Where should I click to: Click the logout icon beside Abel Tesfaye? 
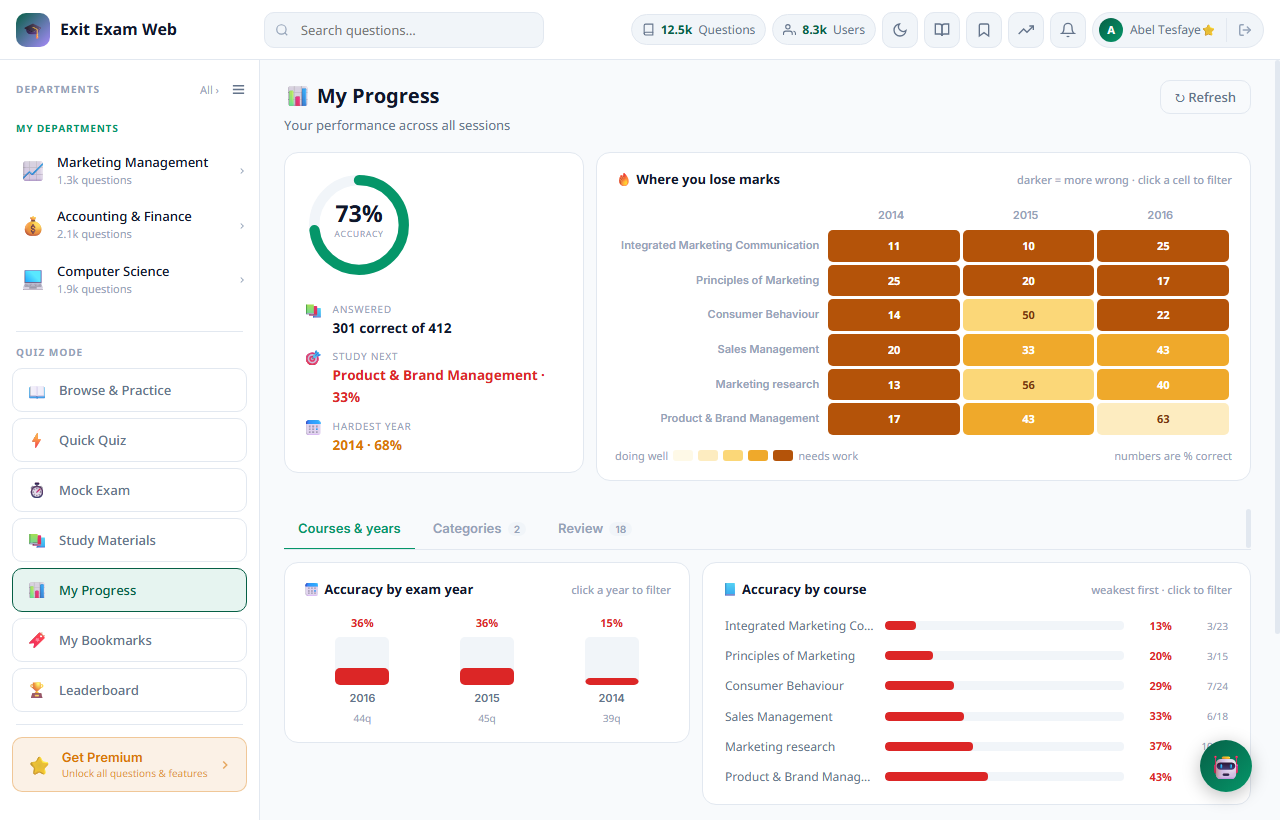(x=1245, y=30)
